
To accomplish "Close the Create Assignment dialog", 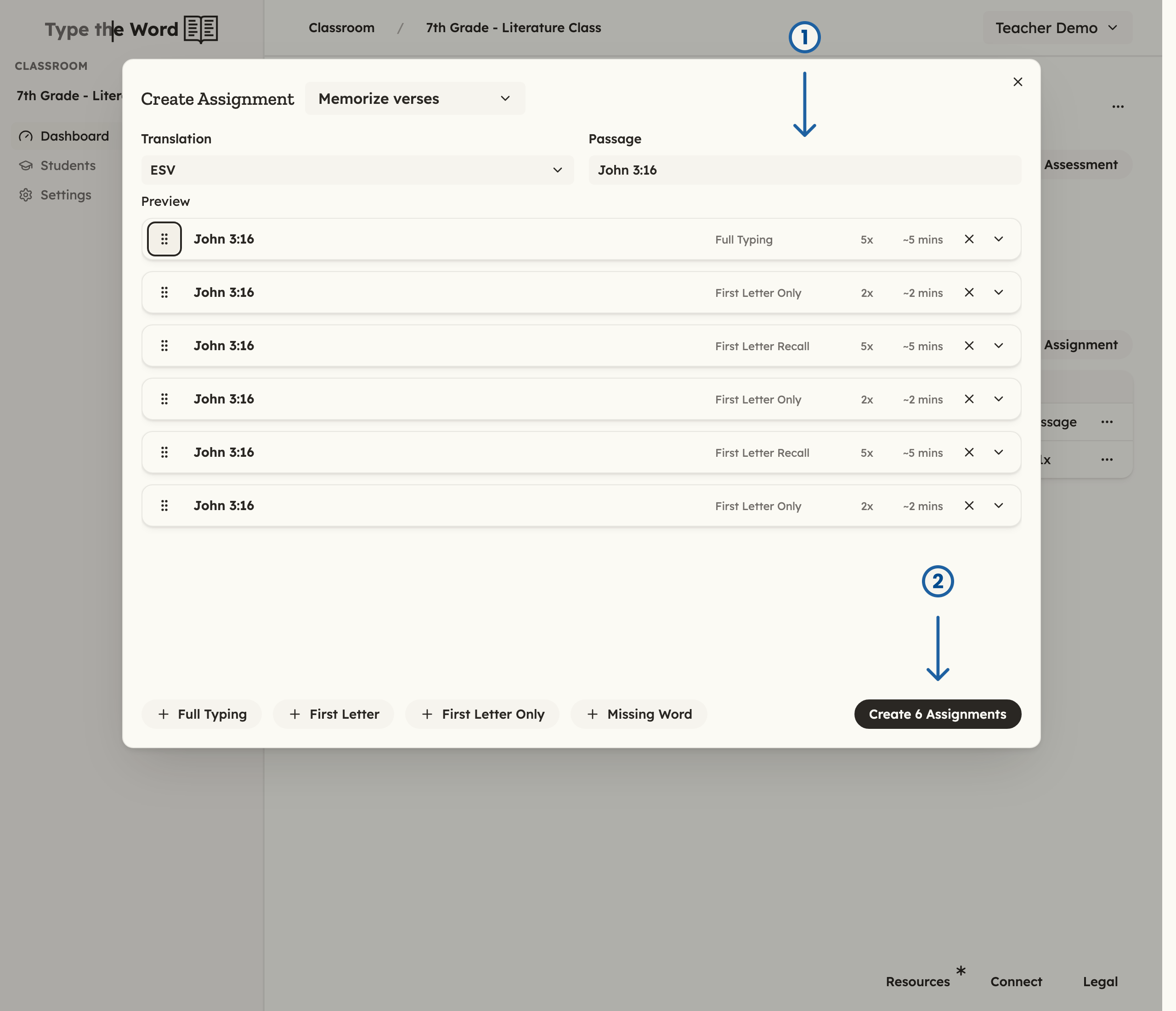I will click(x=1018, y=82).
